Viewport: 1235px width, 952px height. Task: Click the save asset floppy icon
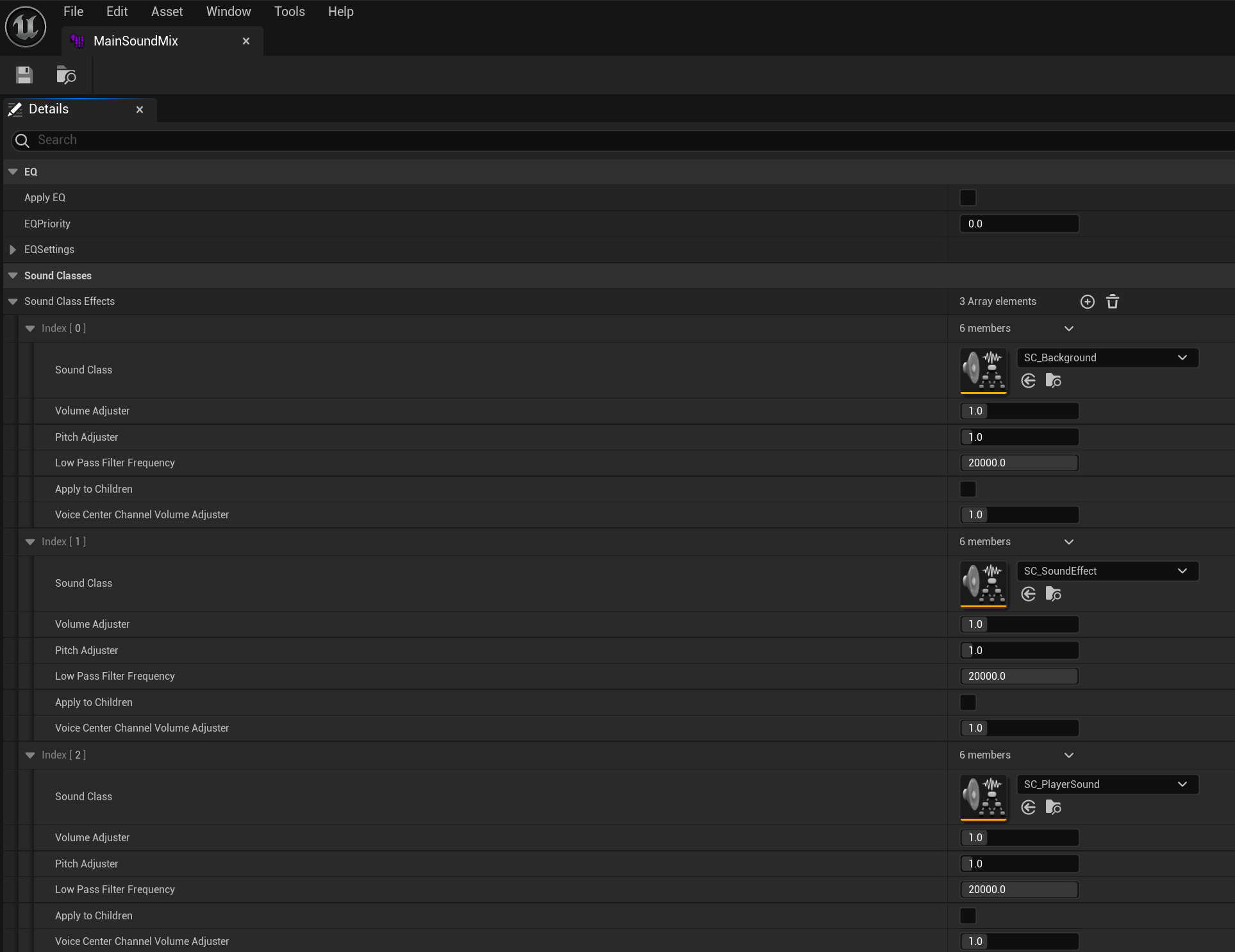tap(24, 75)
